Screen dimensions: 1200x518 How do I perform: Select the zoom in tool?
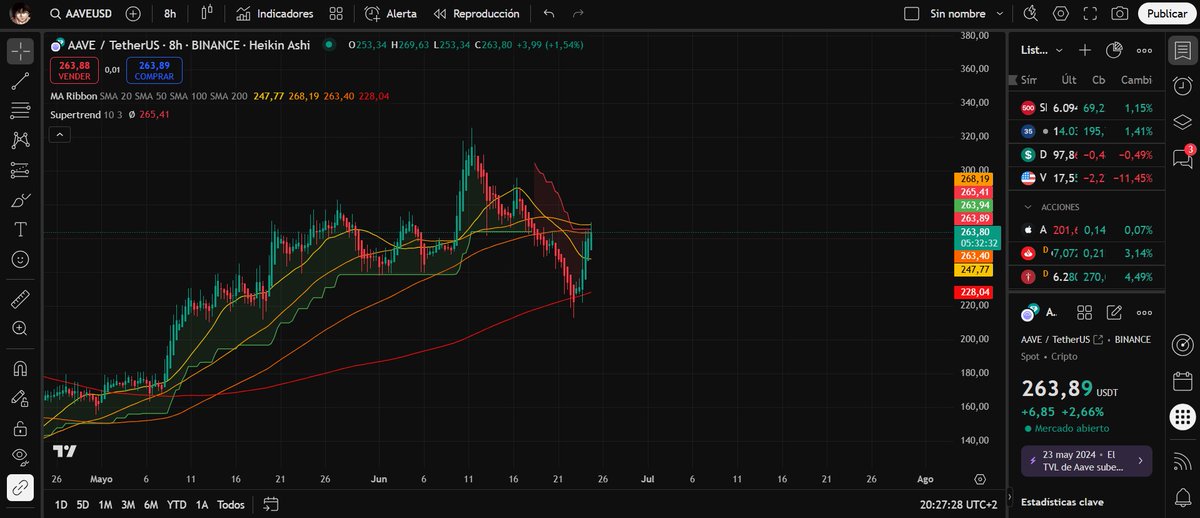point(20,328)
